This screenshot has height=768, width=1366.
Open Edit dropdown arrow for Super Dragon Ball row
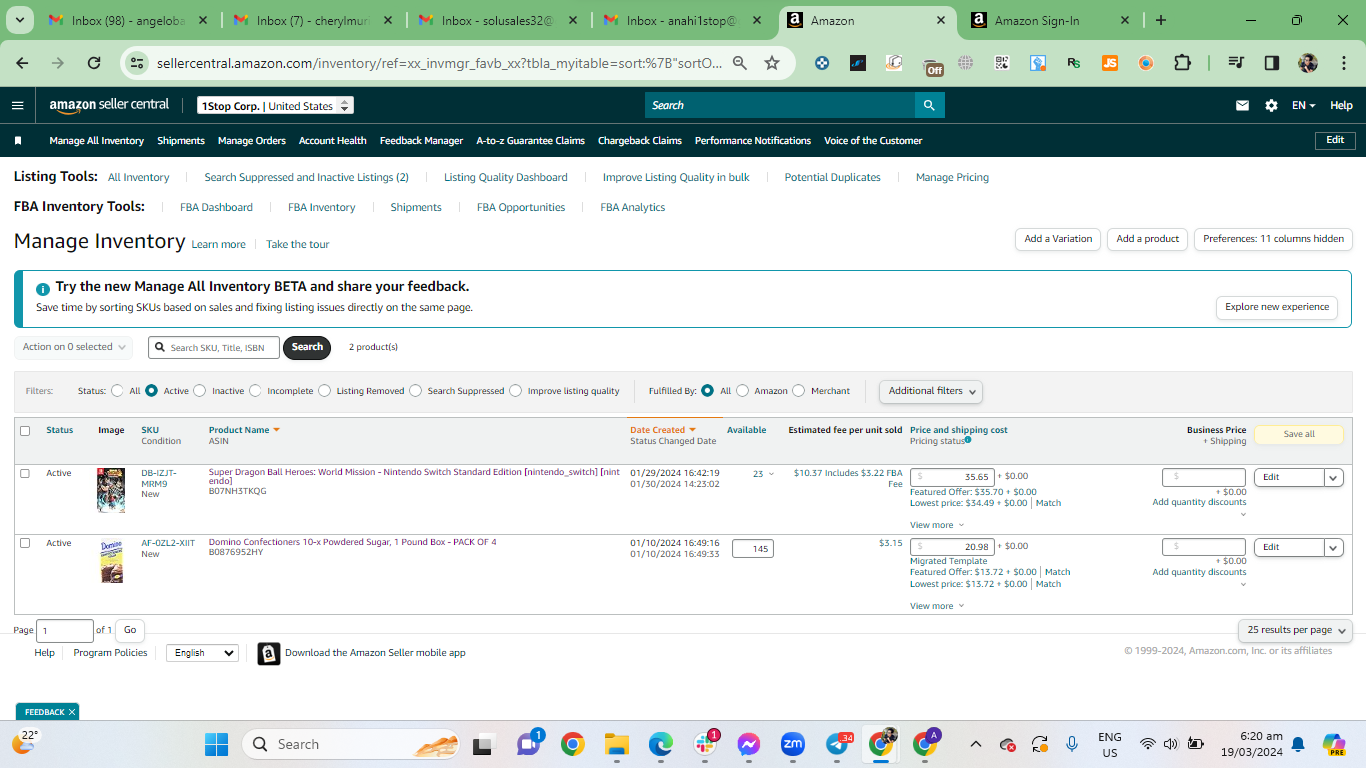point(1334,477)
